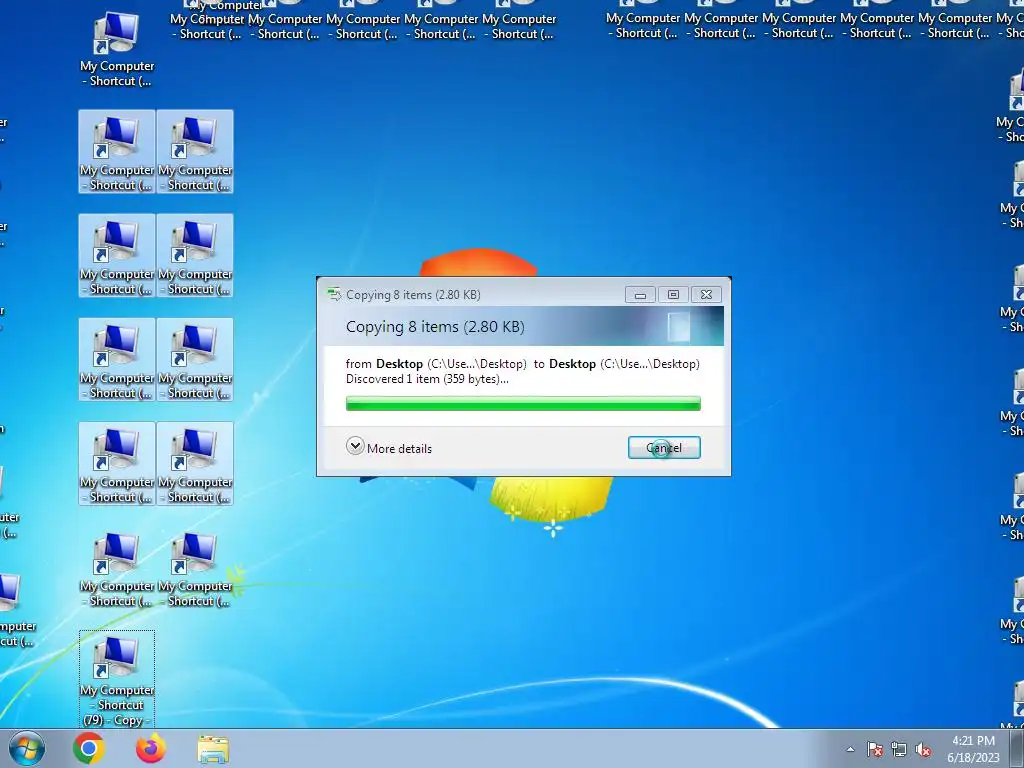Cancel the copy operation
Screen dimensions: 1024x768
(x=664, y=448)
